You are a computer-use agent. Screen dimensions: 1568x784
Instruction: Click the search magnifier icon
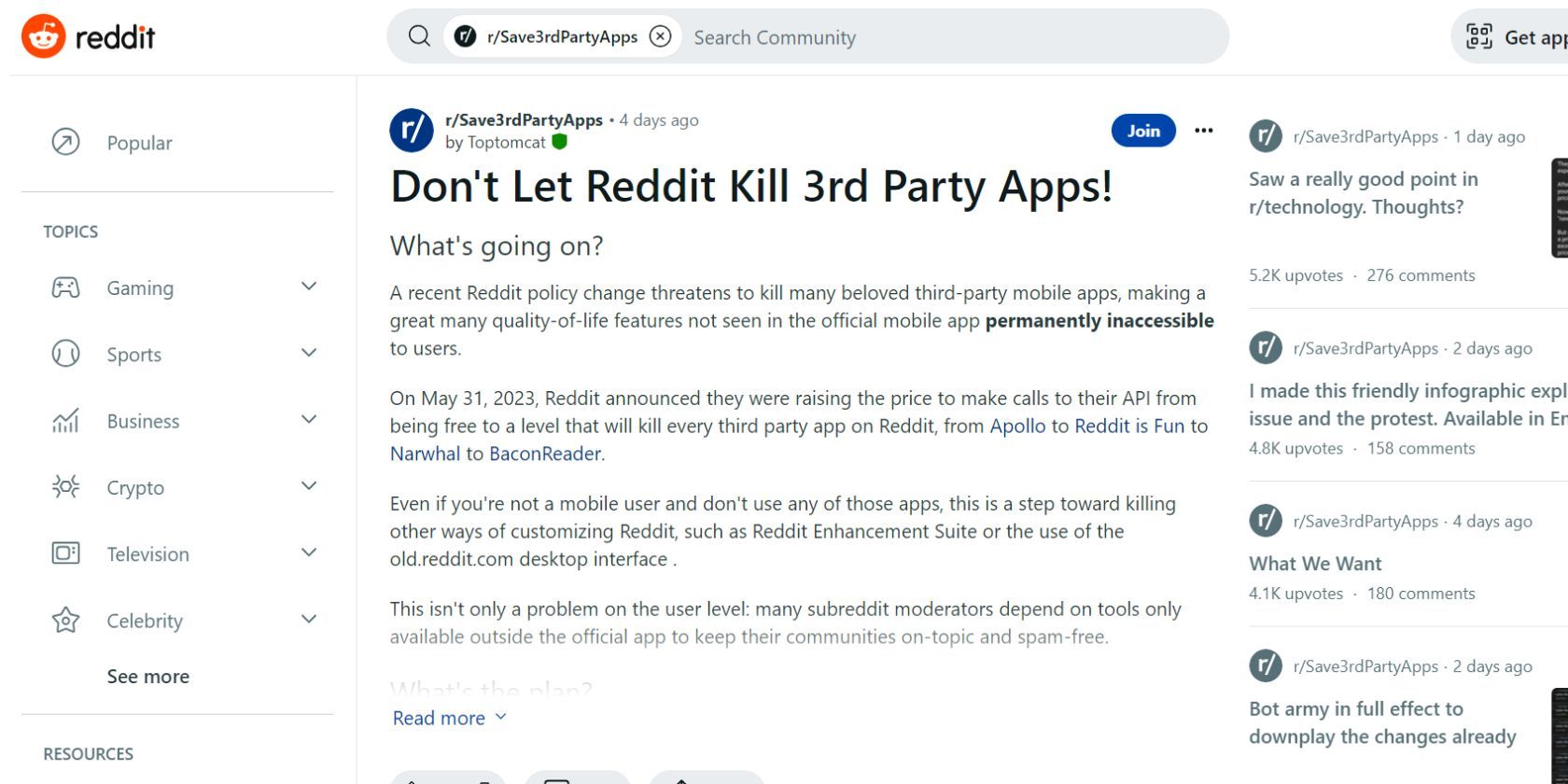(x=417, y=35)
